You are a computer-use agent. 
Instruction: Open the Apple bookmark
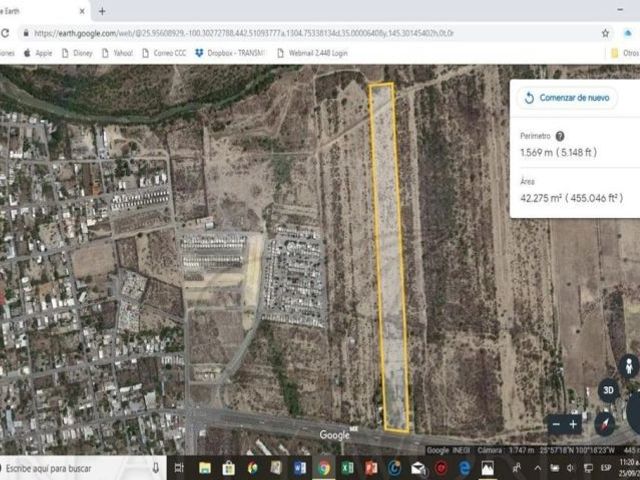click(x=38, y=53)
